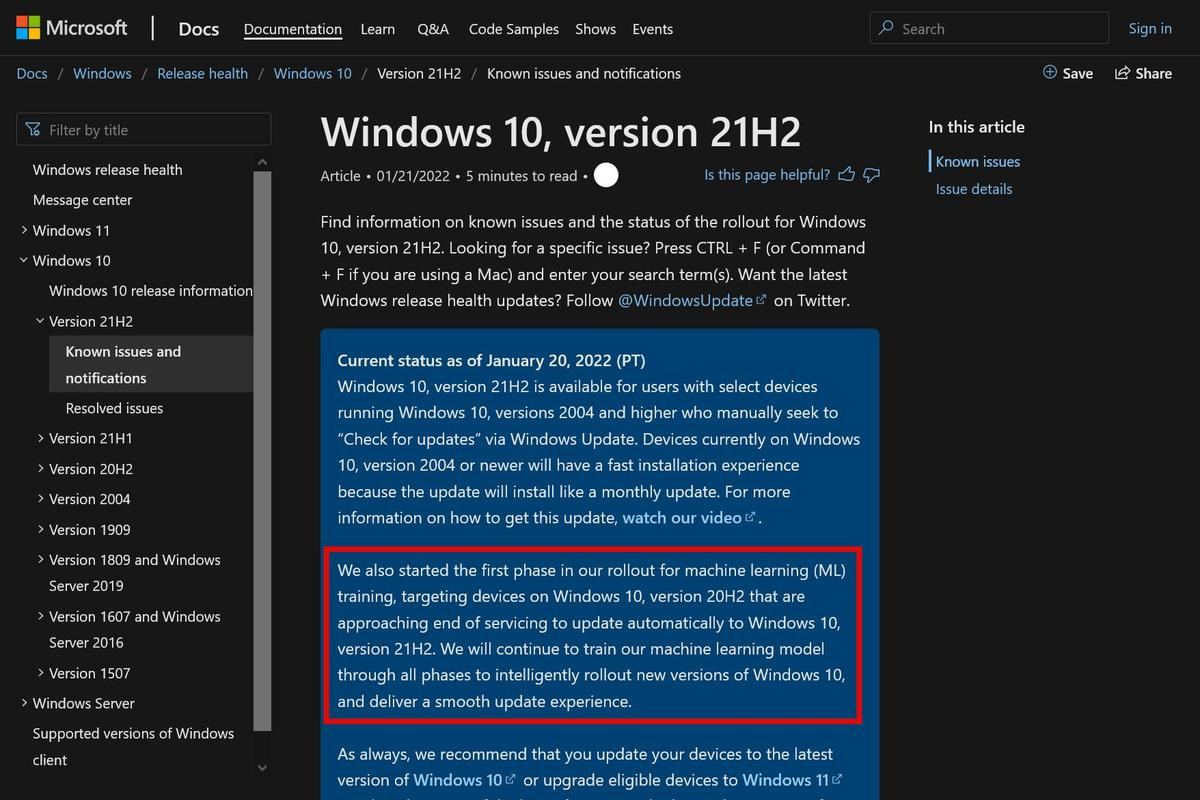Image resolution: width=1200 pixels, height=800 pixels.
Task: Click the Save plus icon button
Action: click(1068, 73)
